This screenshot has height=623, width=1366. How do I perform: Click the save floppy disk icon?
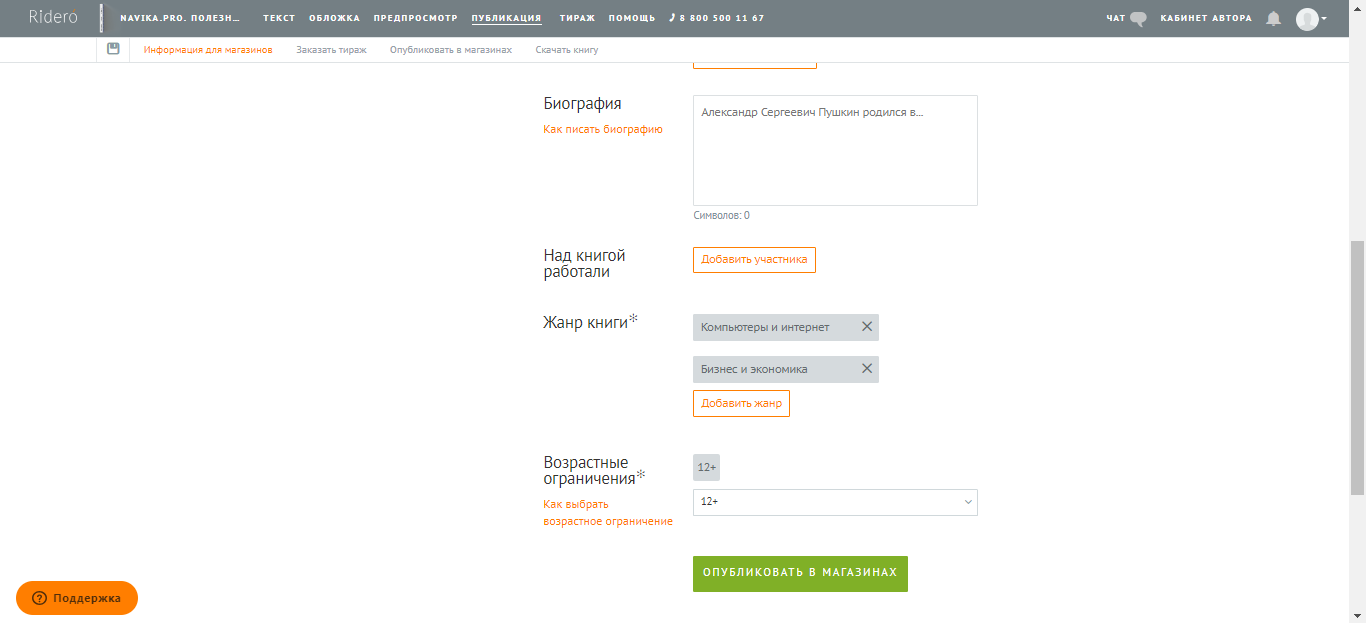point(113,49)
